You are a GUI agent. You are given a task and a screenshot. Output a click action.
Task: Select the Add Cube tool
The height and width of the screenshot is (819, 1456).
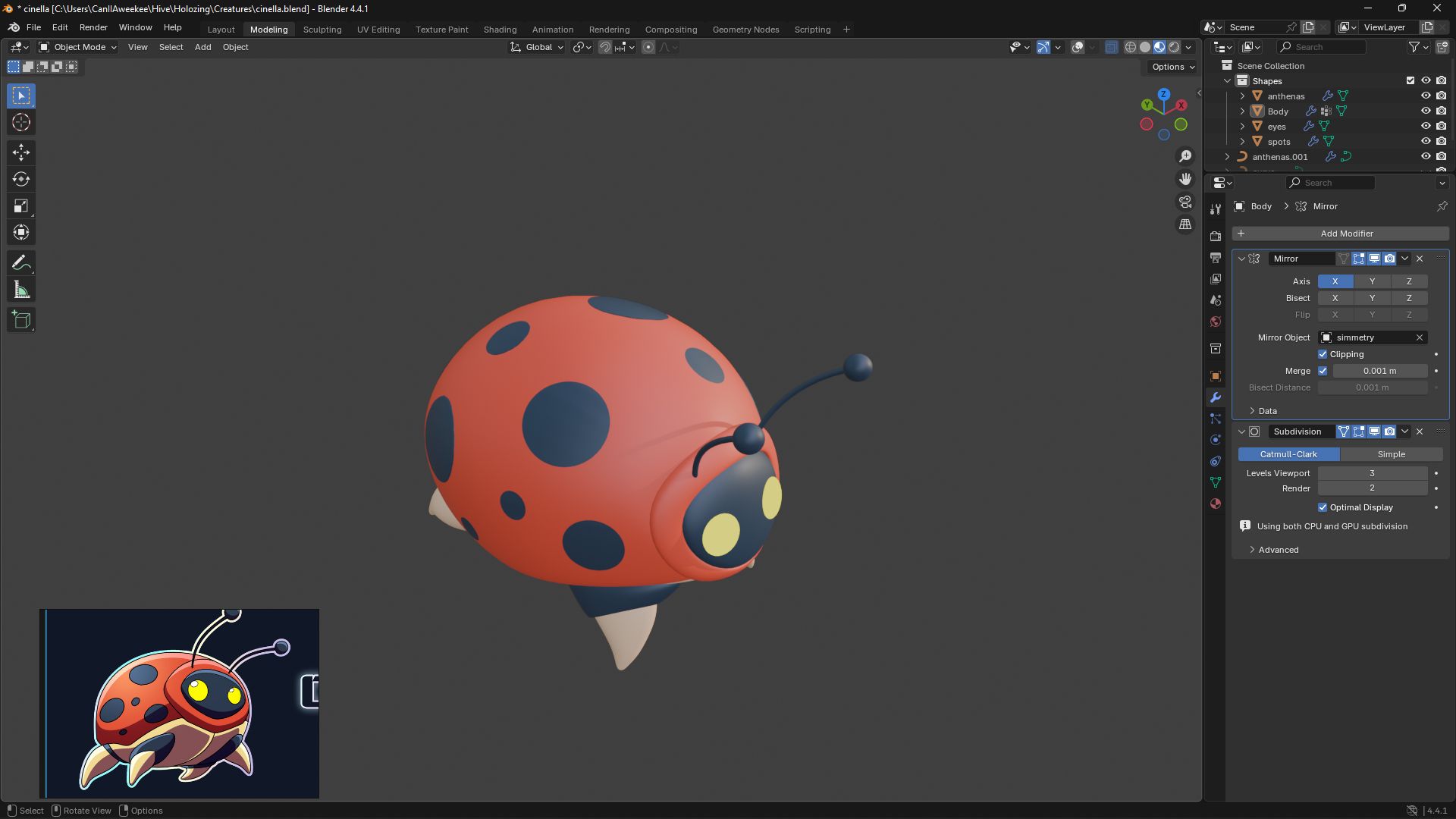tap(21, 319)
